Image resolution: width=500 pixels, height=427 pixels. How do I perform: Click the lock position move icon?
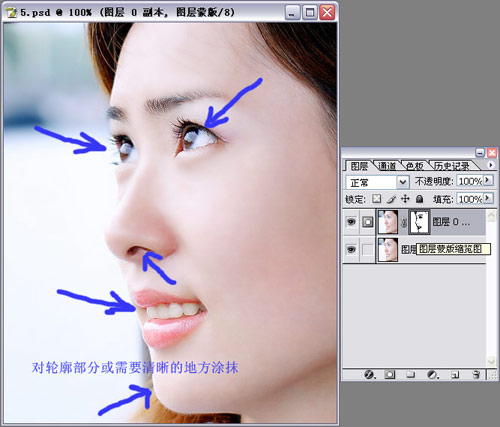pos(405,199)
